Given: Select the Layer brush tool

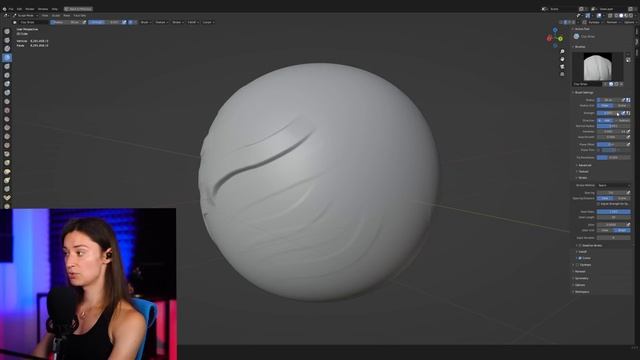Looking at the screenshot, I should tap(7, 75).
